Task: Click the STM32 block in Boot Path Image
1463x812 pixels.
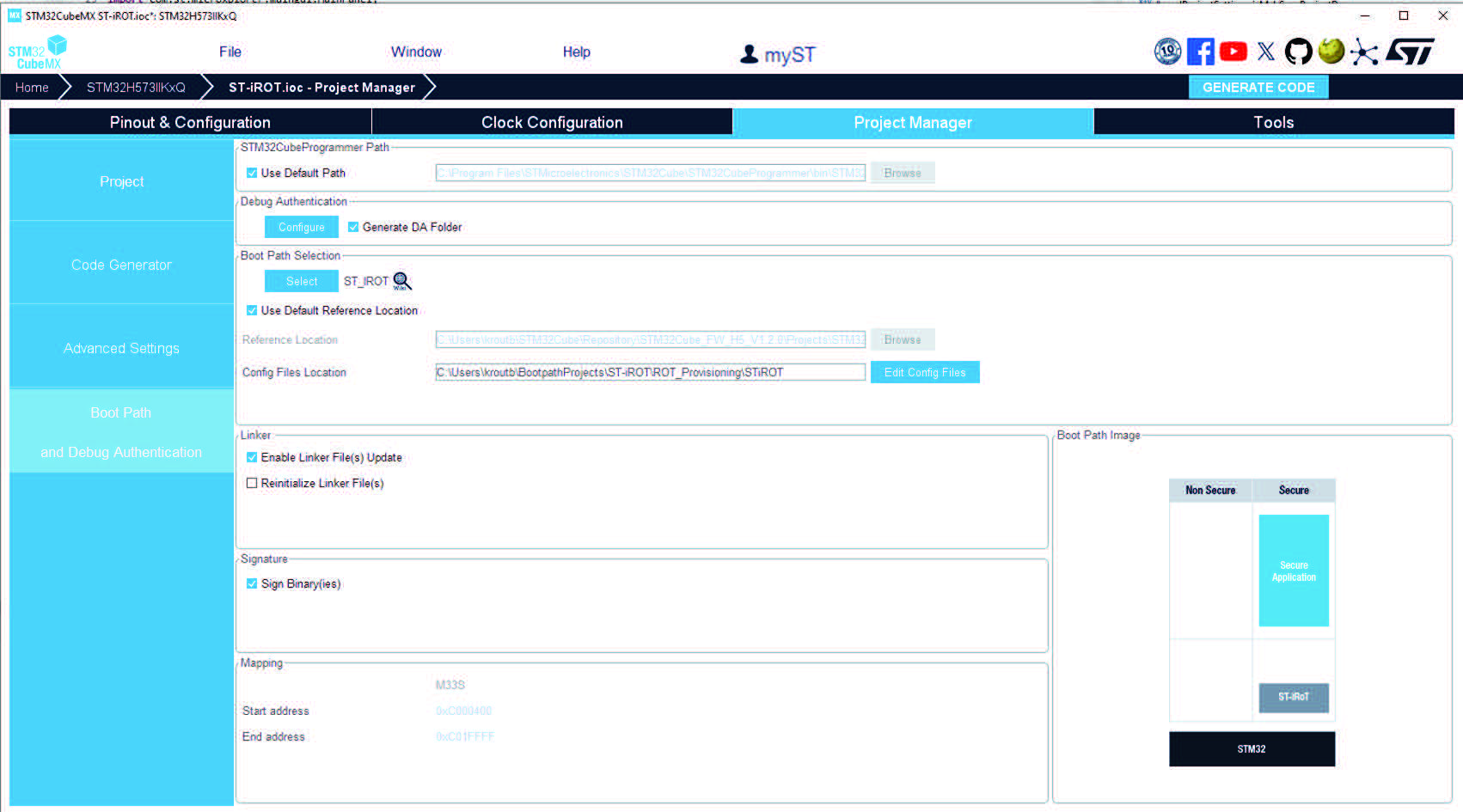Action: tap(1252, 748)
